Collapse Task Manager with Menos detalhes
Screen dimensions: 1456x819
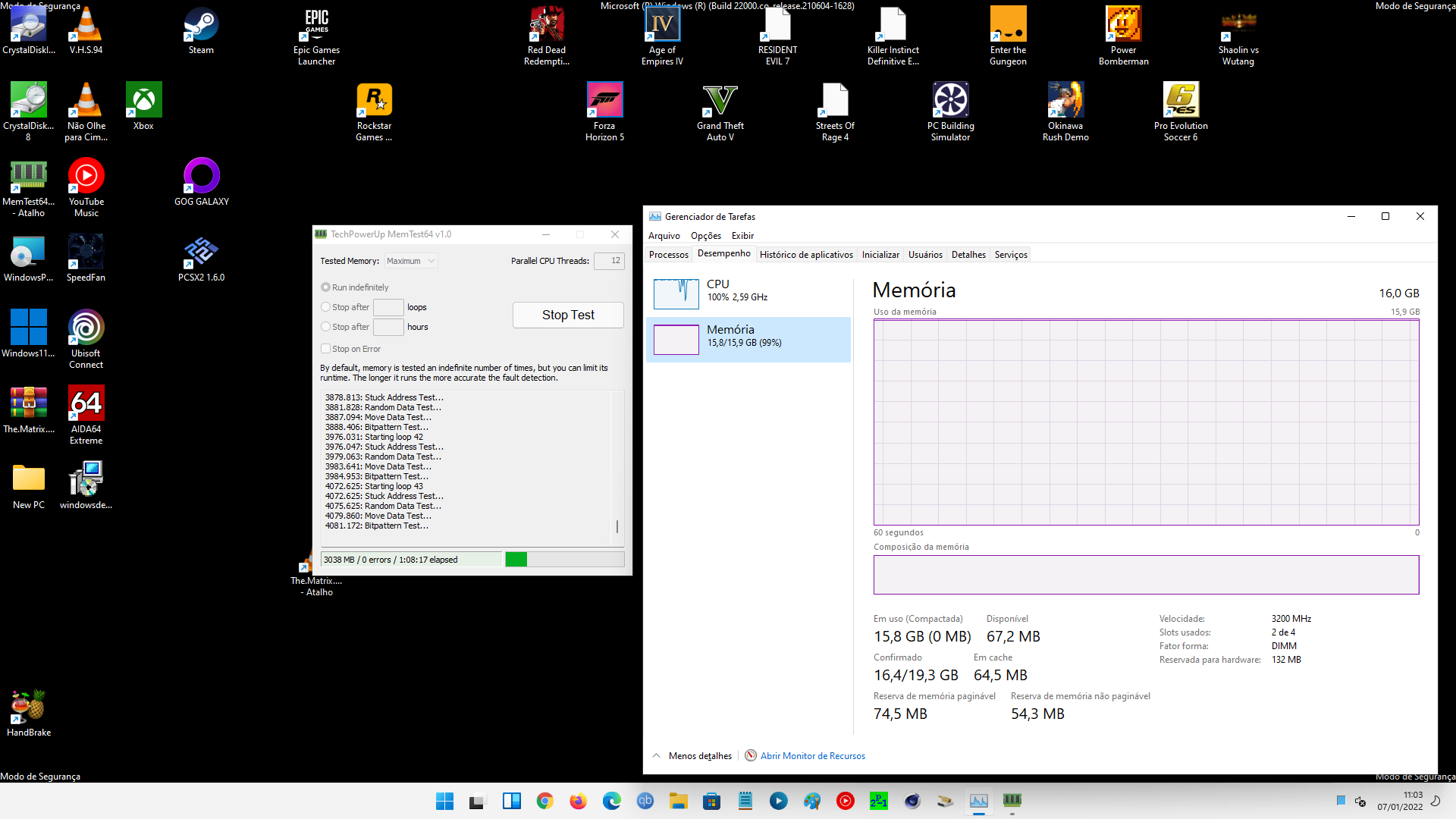[692, 756]
